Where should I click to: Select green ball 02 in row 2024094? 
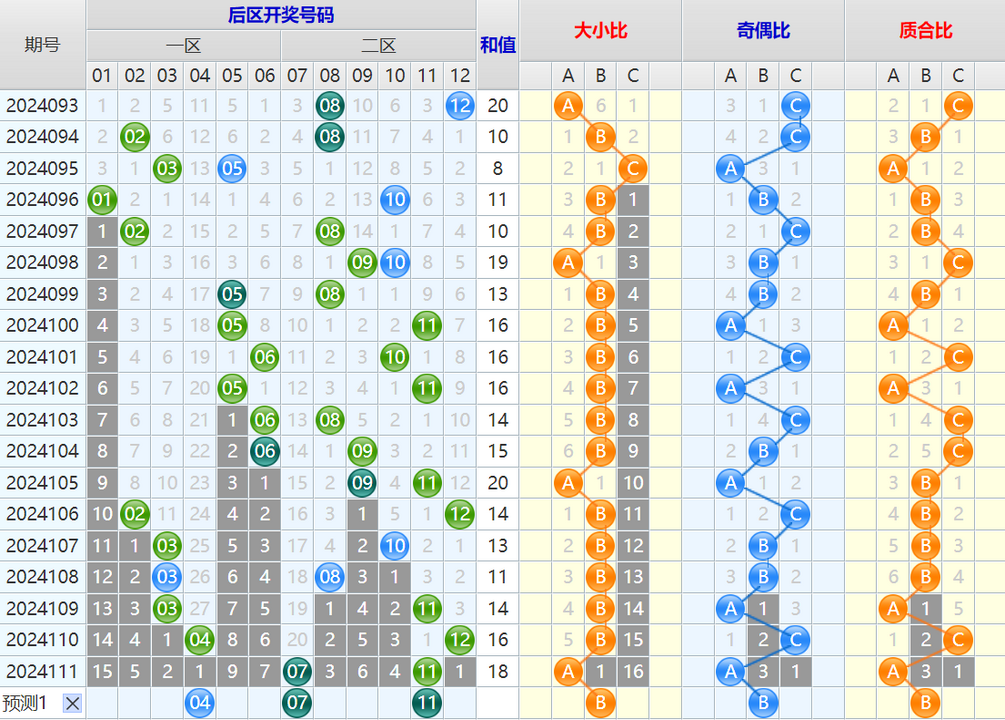135,137
